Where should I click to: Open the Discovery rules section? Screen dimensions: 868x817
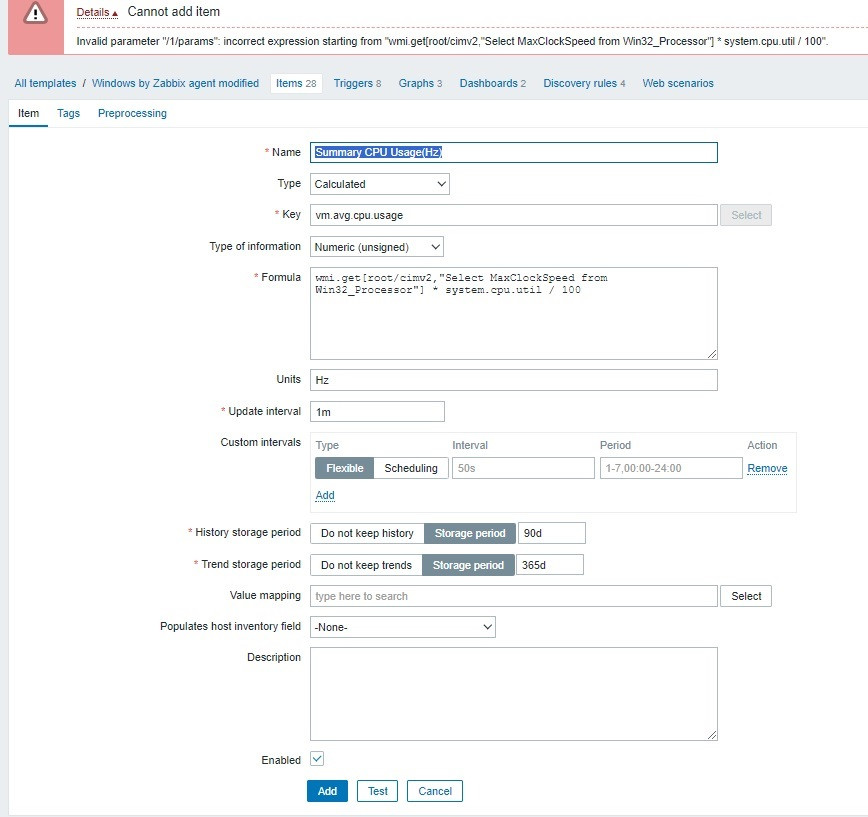(584, 83)
